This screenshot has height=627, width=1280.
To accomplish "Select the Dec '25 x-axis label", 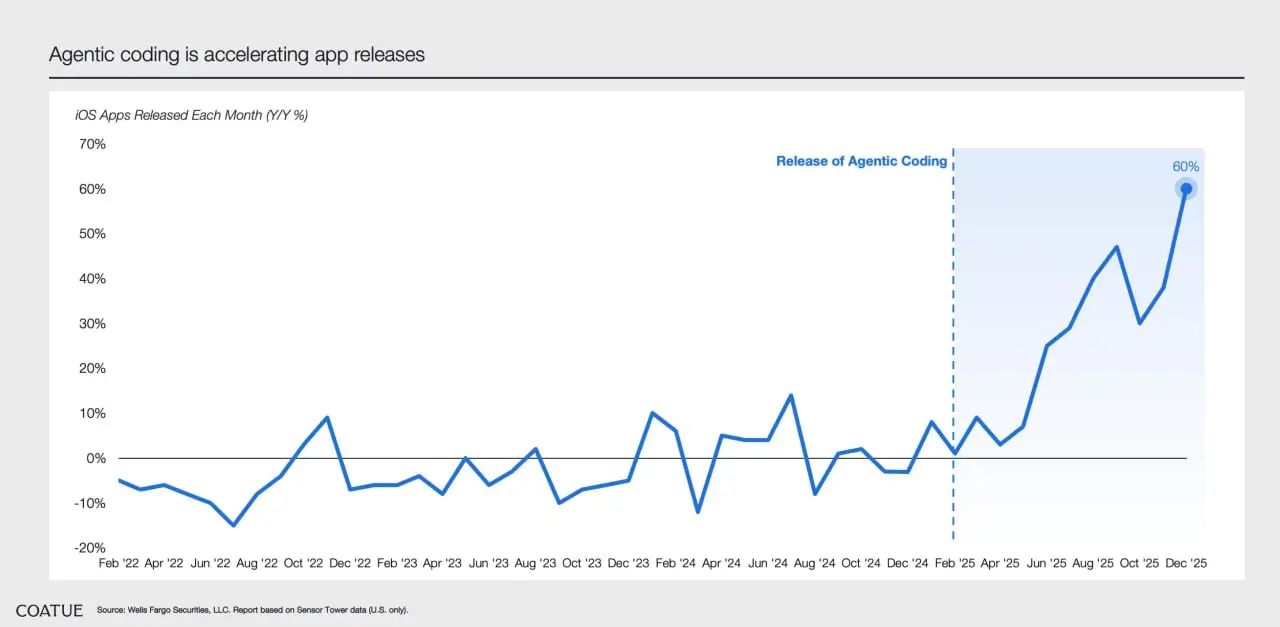I will pos(1186,563).
